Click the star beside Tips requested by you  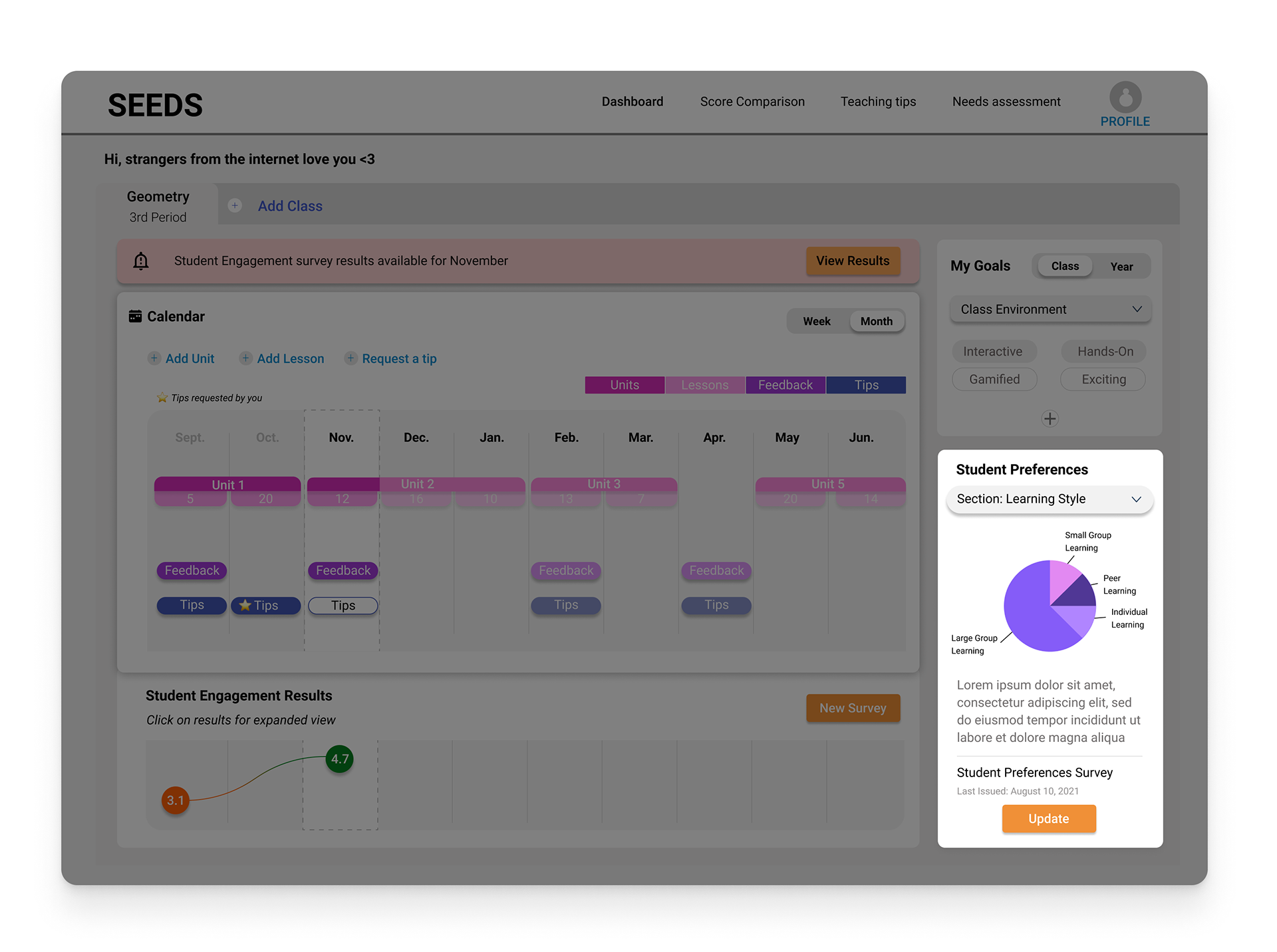(x=162, y=398)
